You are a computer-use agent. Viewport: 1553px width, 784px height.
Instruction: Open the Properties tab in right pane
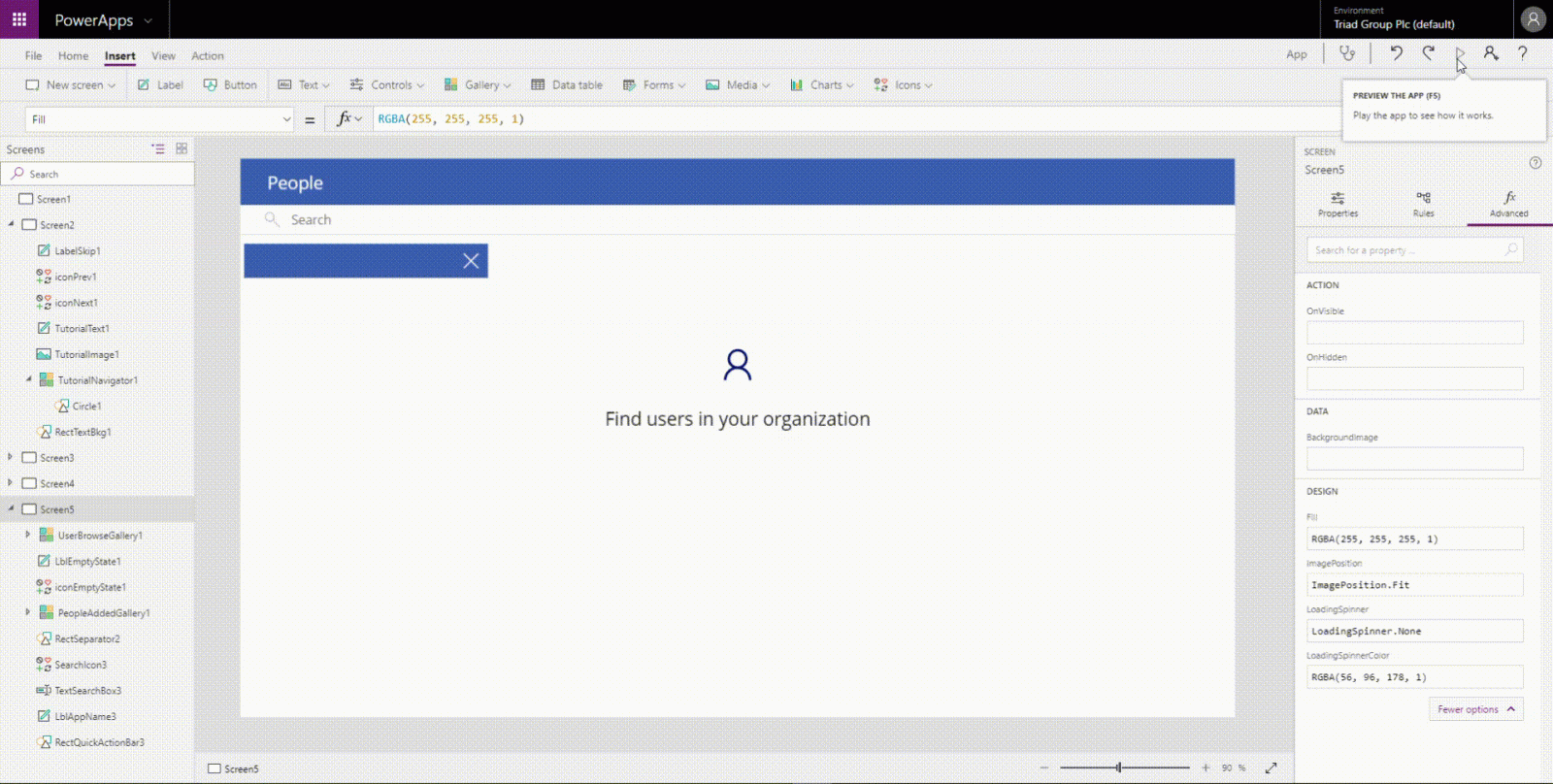[1338, 205]
